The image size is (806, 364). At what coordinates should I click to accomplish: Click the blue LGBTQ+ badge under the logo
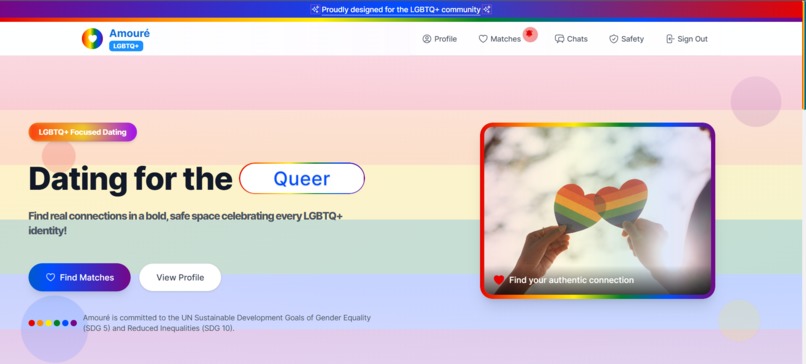[x=126, y=46]
